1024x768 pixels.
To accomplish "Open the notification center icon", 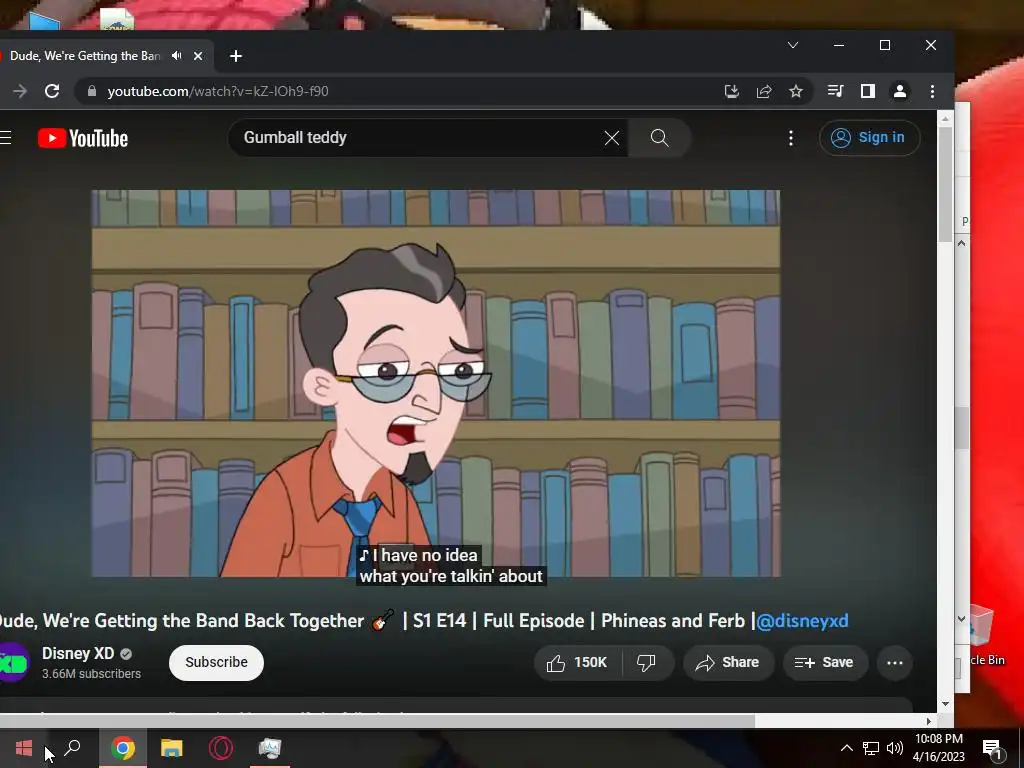I will pyautogui.click(x=992, y=748).
